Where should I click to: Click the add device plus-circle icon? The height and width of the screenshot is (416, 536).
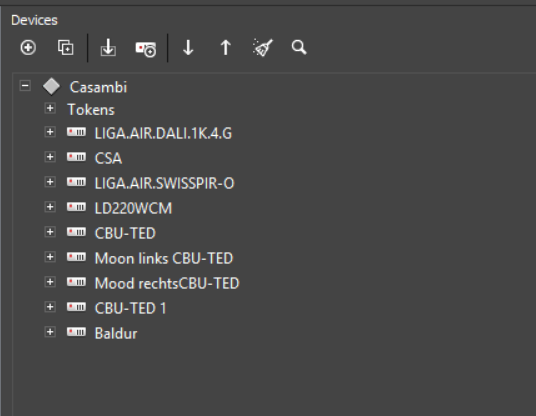28,48
